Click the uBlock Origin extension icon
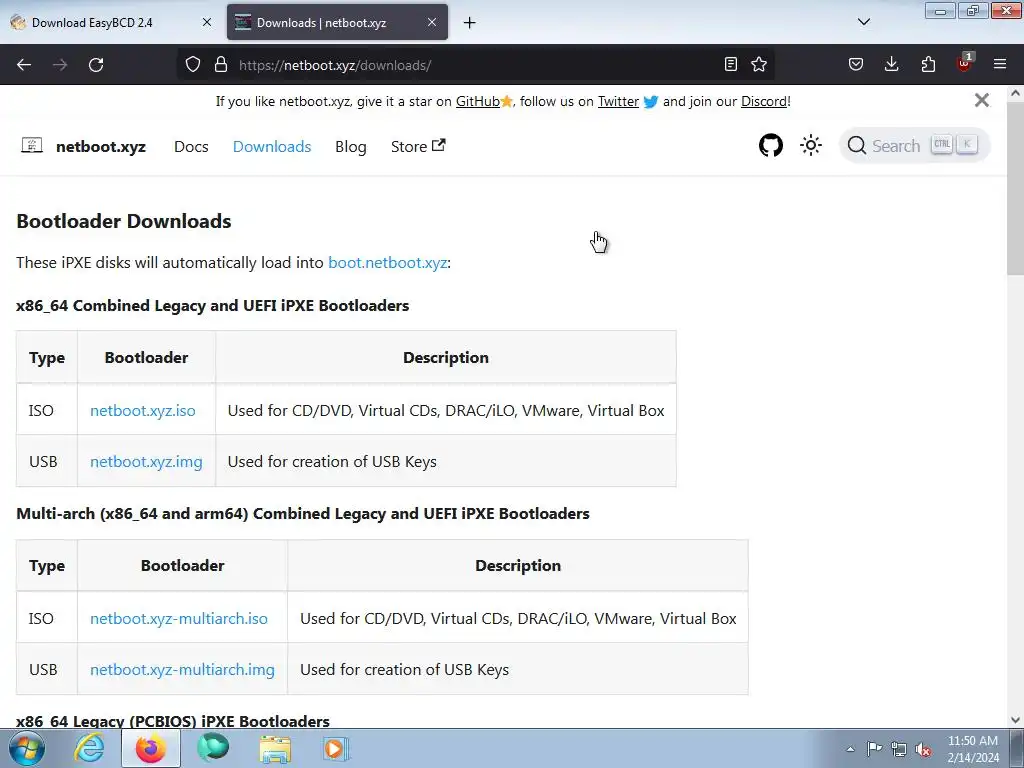 (964, 63)
